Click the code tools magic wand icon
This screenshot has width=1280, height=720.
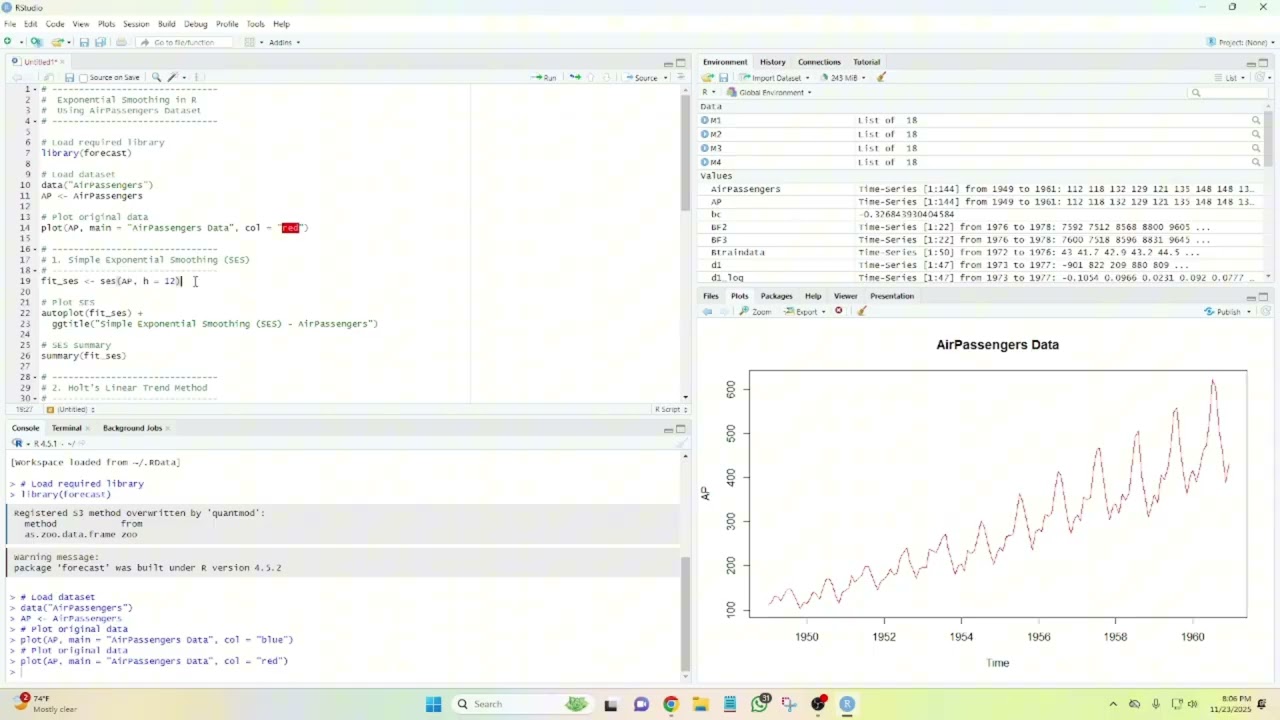(x=173, y=77)
